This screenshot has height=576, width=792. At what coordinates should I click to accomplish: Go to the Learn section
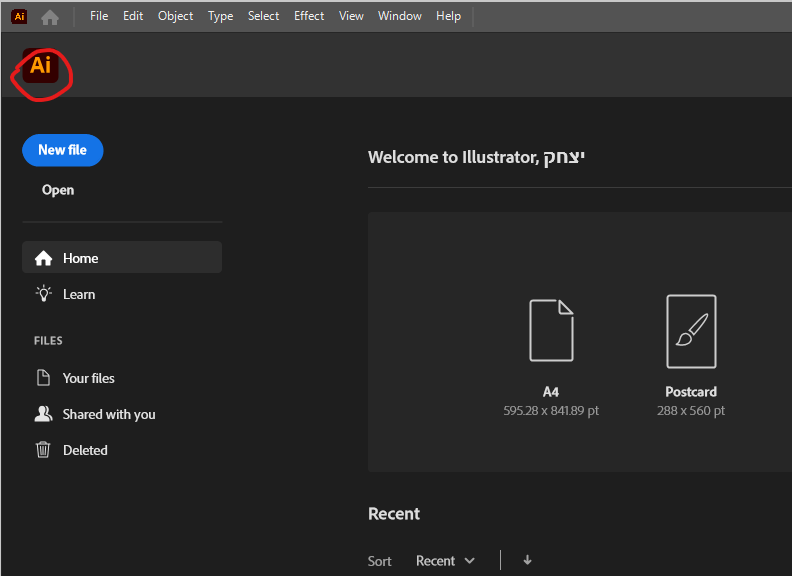tap(79, 294)
